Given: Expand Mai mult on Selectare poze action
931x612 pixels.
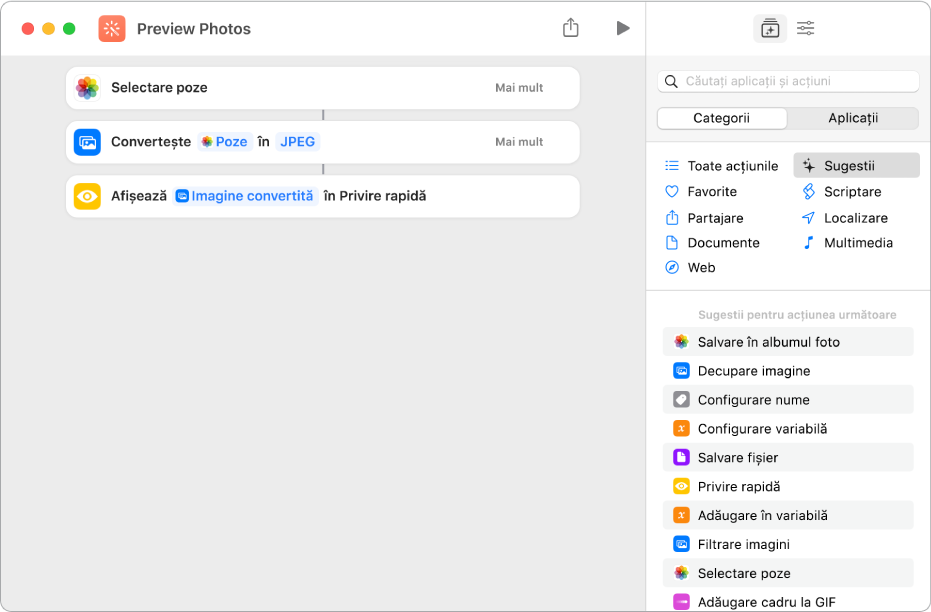Looking at the screenshot, I should pos(519,88).
